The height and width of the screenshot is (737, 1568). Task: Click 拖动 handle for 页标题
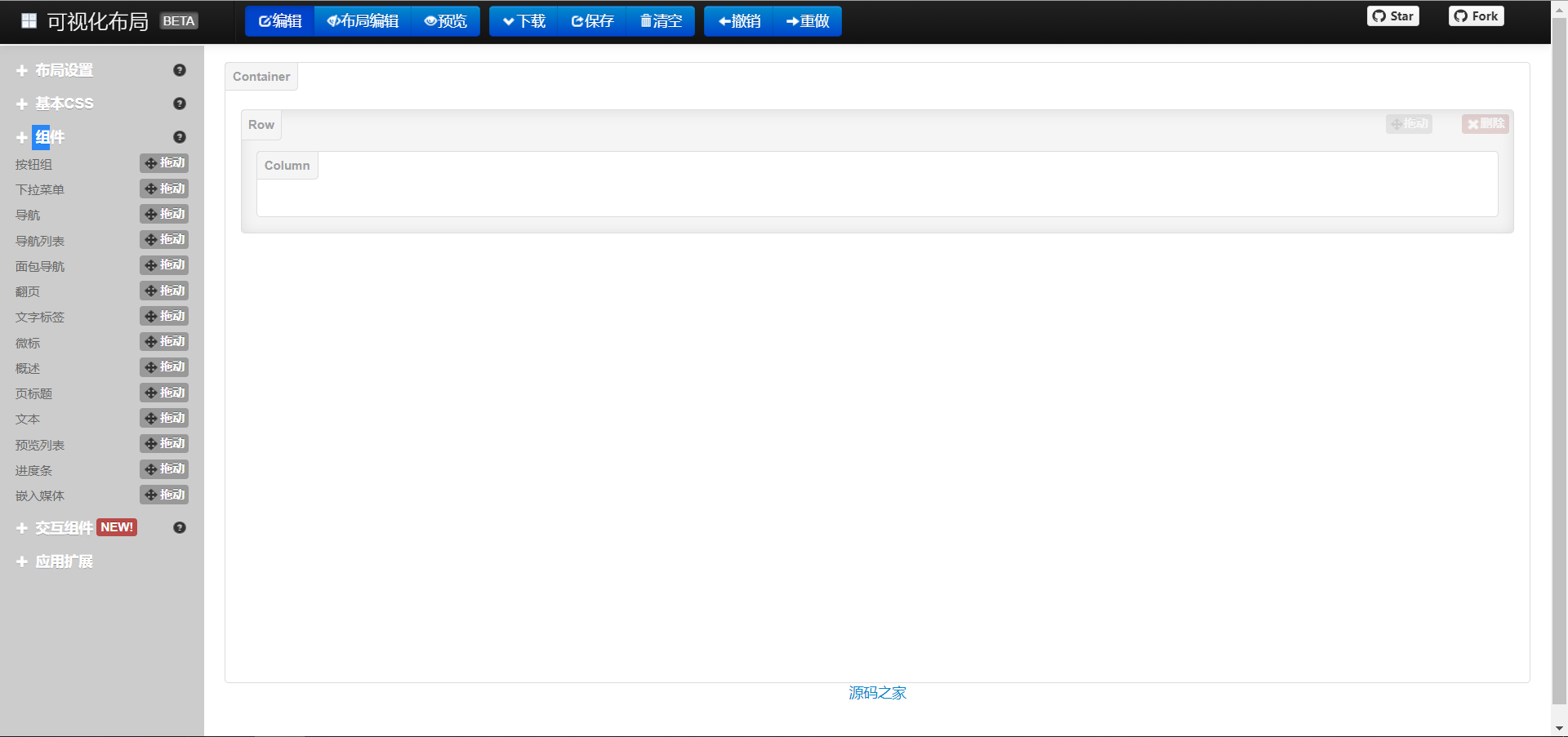164,393
